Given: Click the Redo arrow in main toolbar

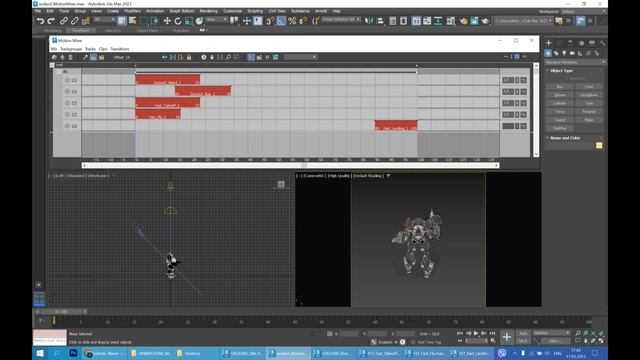Looking at the screenshot, I should click(x=51, y=21).
